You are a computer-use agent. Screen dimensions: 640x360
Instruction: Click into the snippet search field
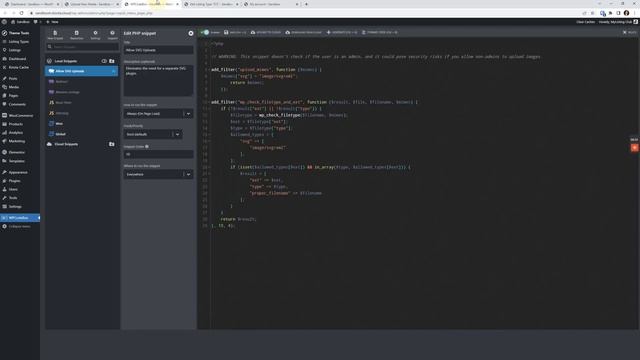(82, 47)
